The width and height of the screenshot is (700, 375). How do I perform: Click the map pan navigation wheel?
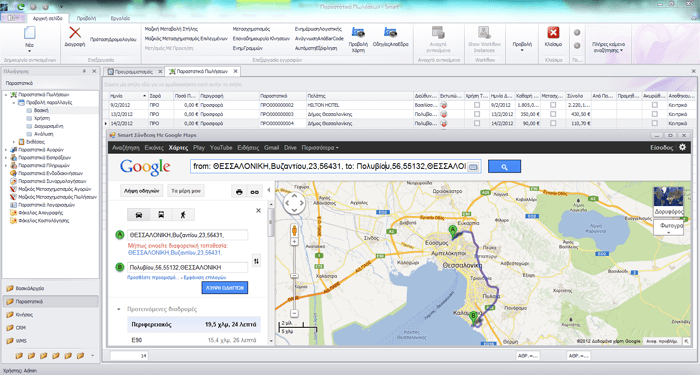[294, 203]
